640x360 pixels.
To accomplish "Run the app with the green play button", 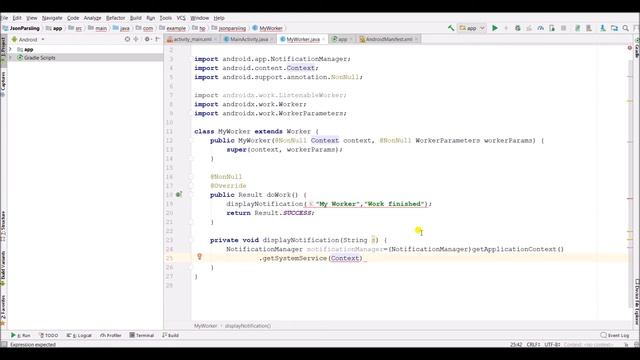I will point(495,28).
